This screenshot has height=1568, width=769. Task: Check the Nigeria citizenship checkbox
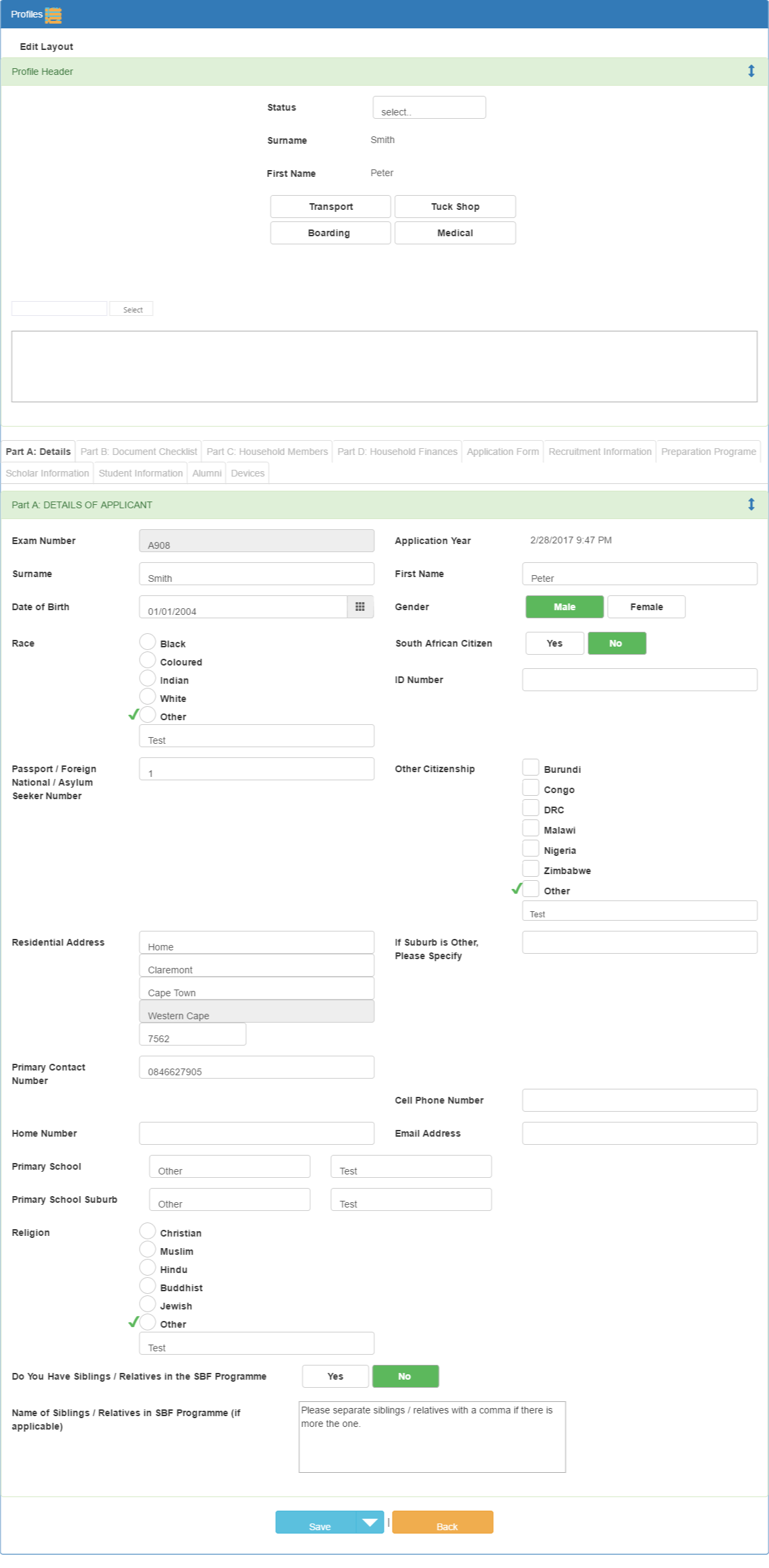(531, 848)
